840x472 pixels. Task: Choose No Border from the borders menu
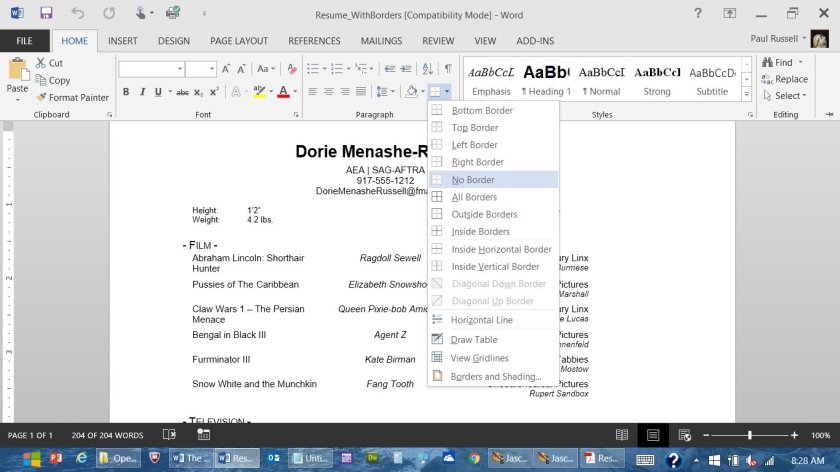pyautogui.click(x=473, y=180)
